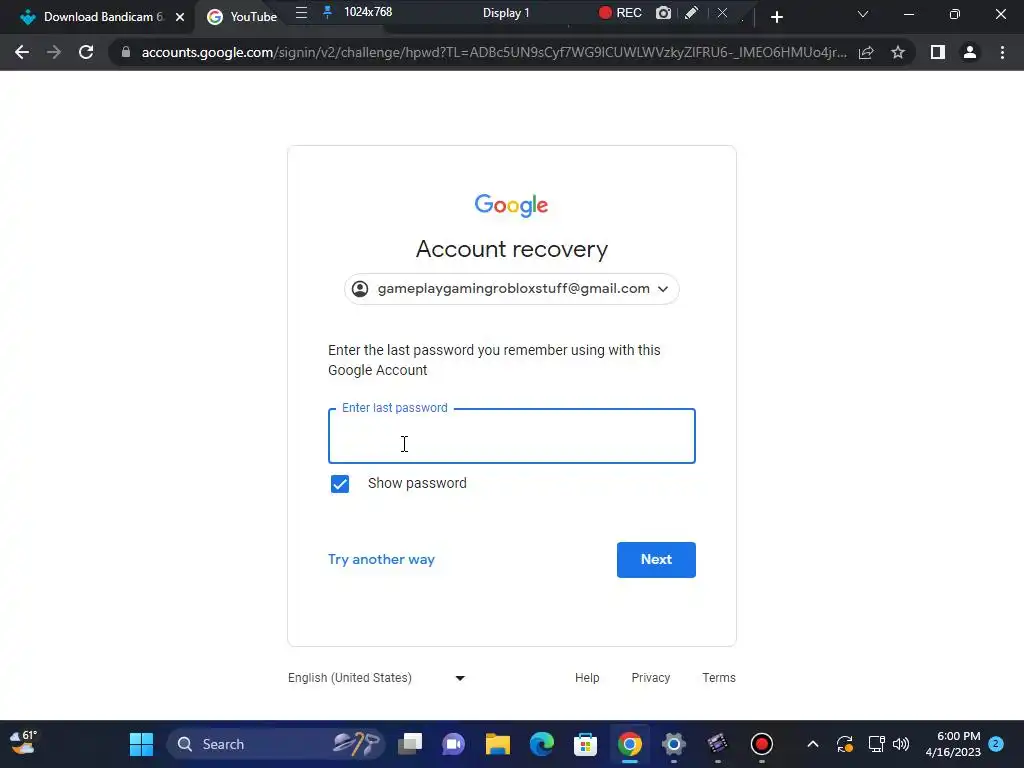The width and height of the screenshot is (1024, 768).
Task: Switch to the YouTube tab
Action: pyautogui.click(x=242, y=17)
